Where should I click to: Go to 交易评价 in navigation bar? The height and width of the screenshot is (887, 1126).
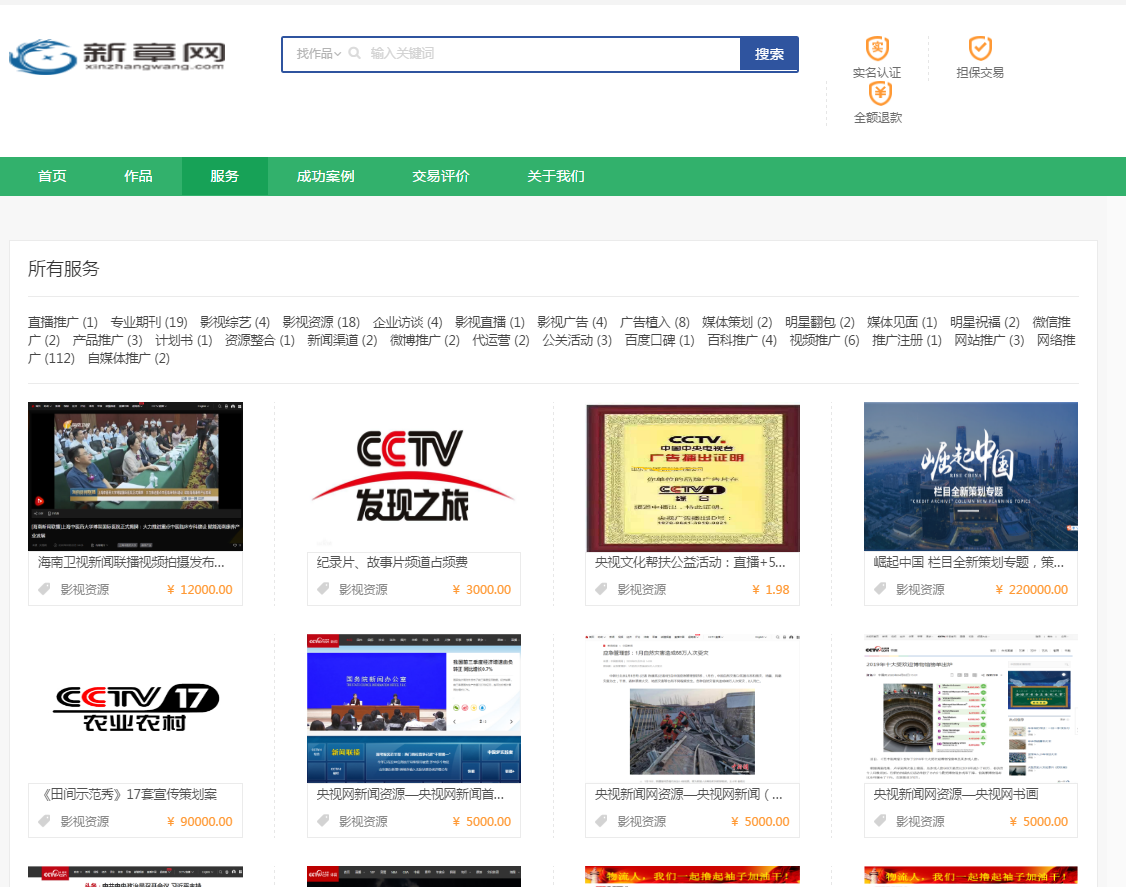(440, 176)
